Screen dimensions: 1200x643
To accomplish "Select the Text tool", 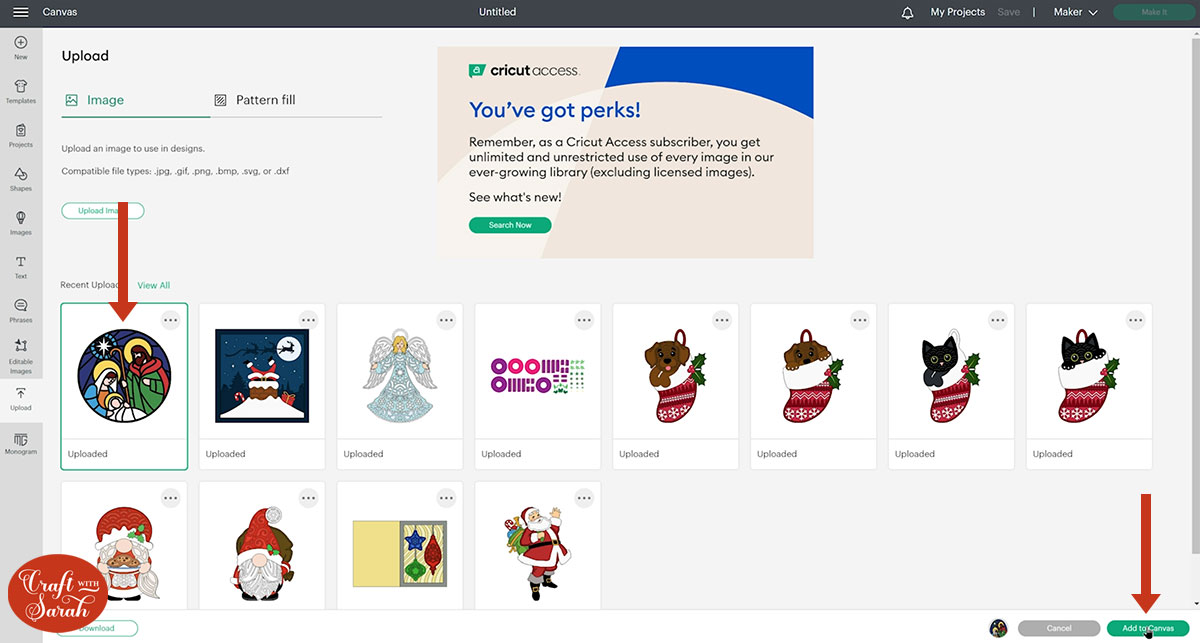I will click(x=21, y=267).
